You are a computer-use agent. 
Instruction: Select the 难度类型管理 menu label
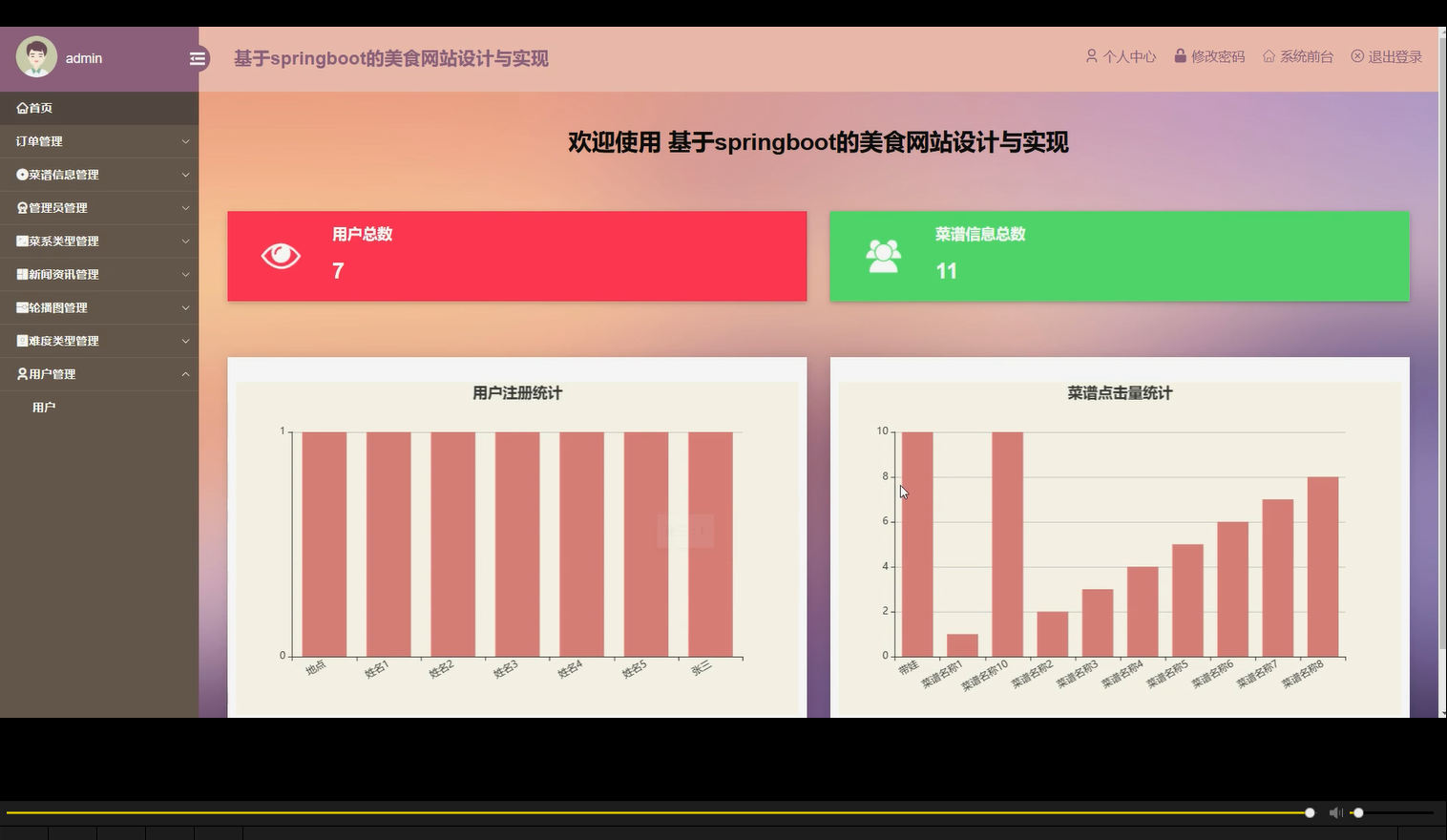[64, 341]
